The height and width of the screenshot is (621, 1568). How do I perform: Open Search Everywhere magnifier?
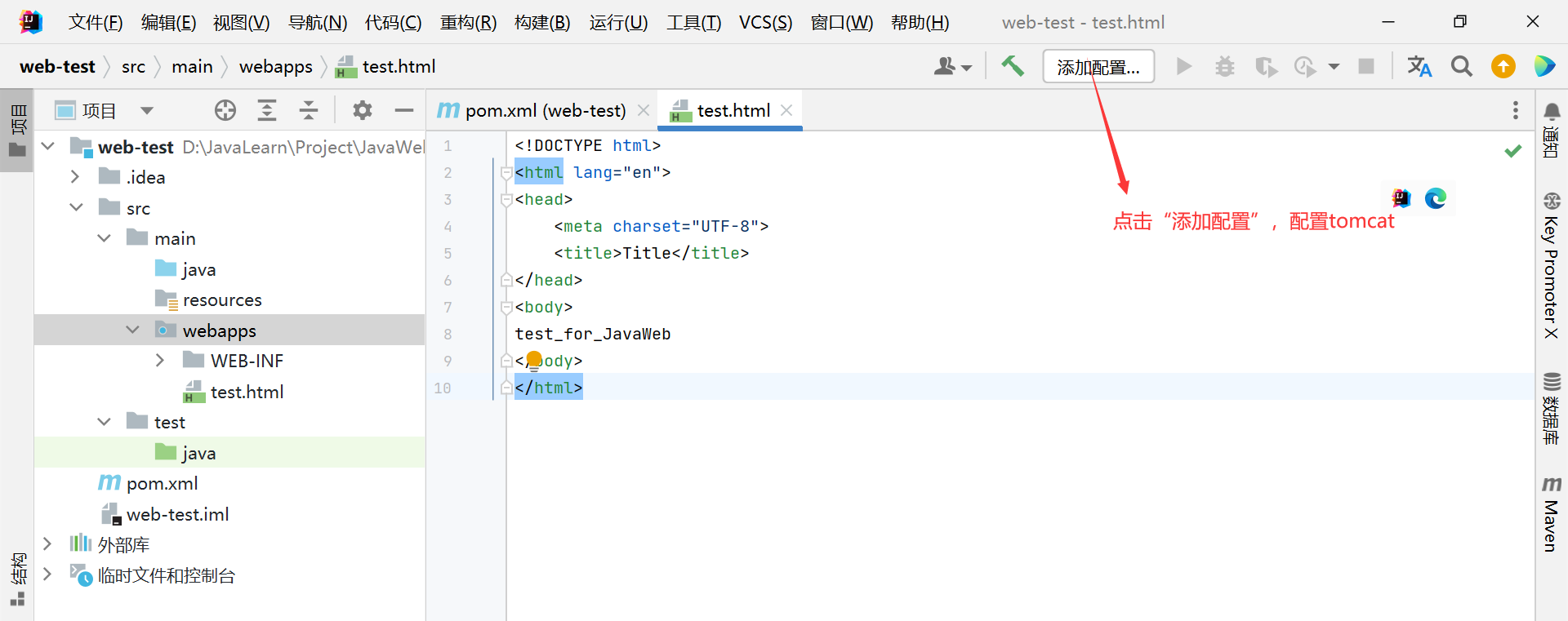click(x=1462, y=66)
